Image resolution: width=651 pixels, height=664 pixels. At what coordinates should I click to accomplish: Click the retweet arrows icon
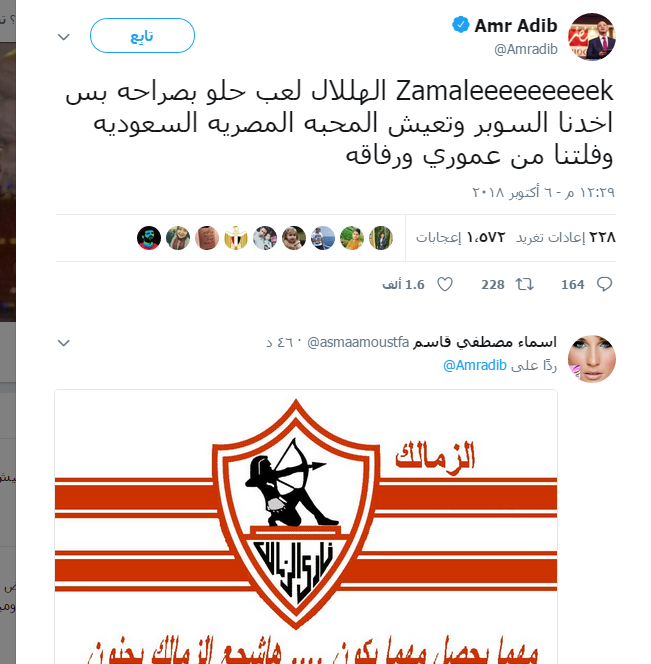(524, 284)
